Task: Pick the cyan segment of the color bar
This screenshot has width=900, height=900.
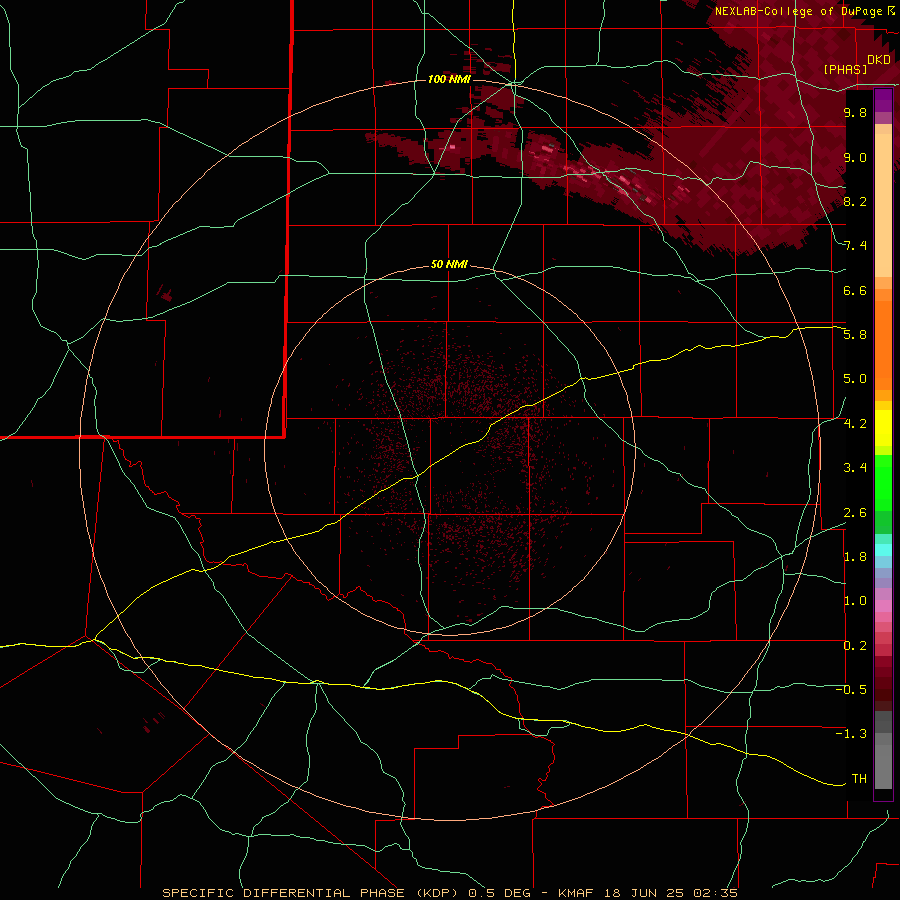Action: click(x=883, y=550)
